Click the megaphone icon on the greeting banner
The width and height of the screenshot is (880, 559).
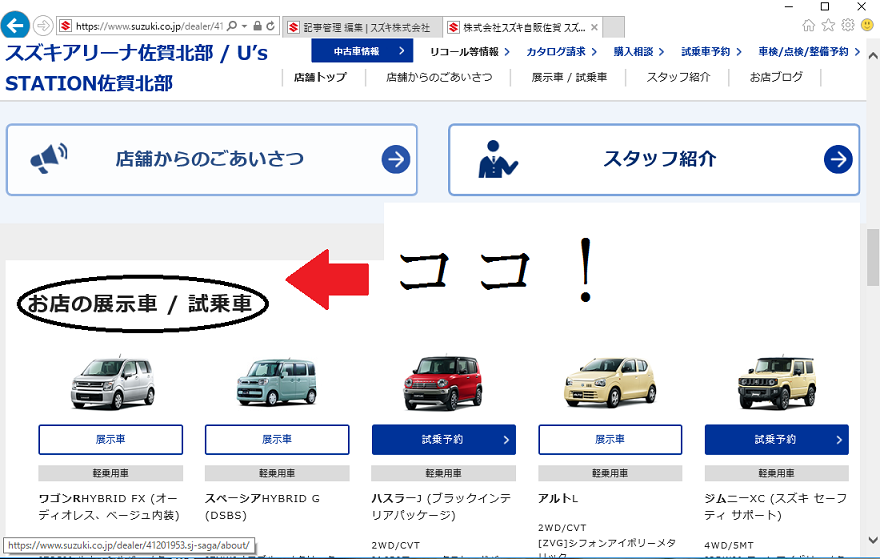coord(49,159)
